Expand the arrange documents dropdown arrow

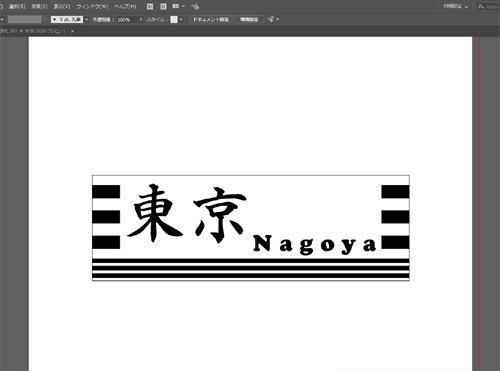pyautogui.click(x=183, y=6)
